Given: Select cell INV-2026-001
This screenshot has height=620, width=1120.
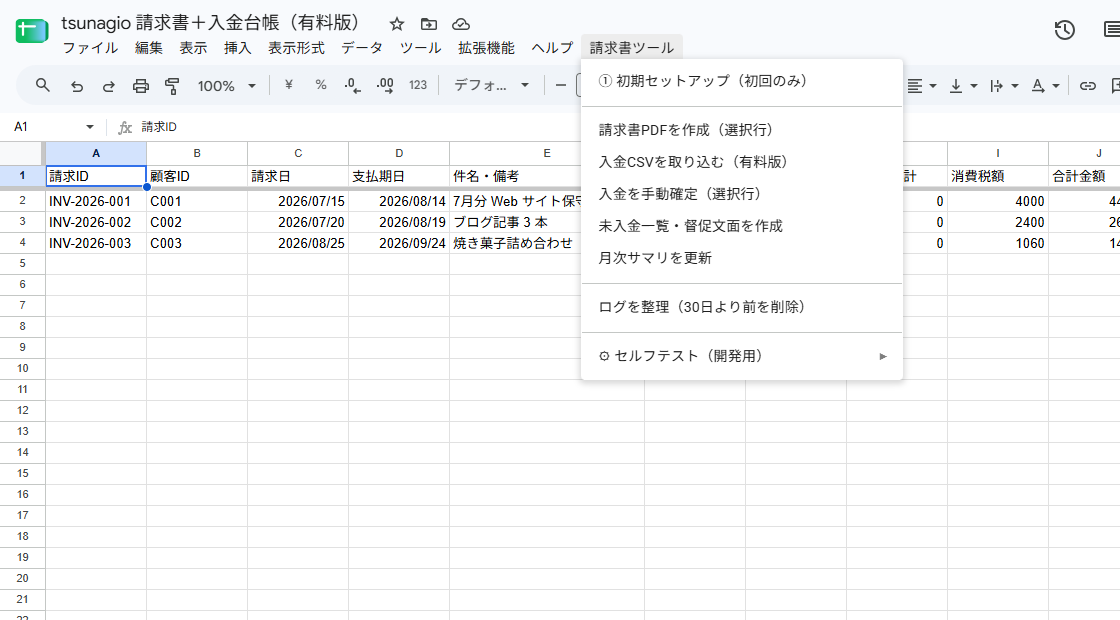Looking at the screenshot, I should click(x=96, y=201).
